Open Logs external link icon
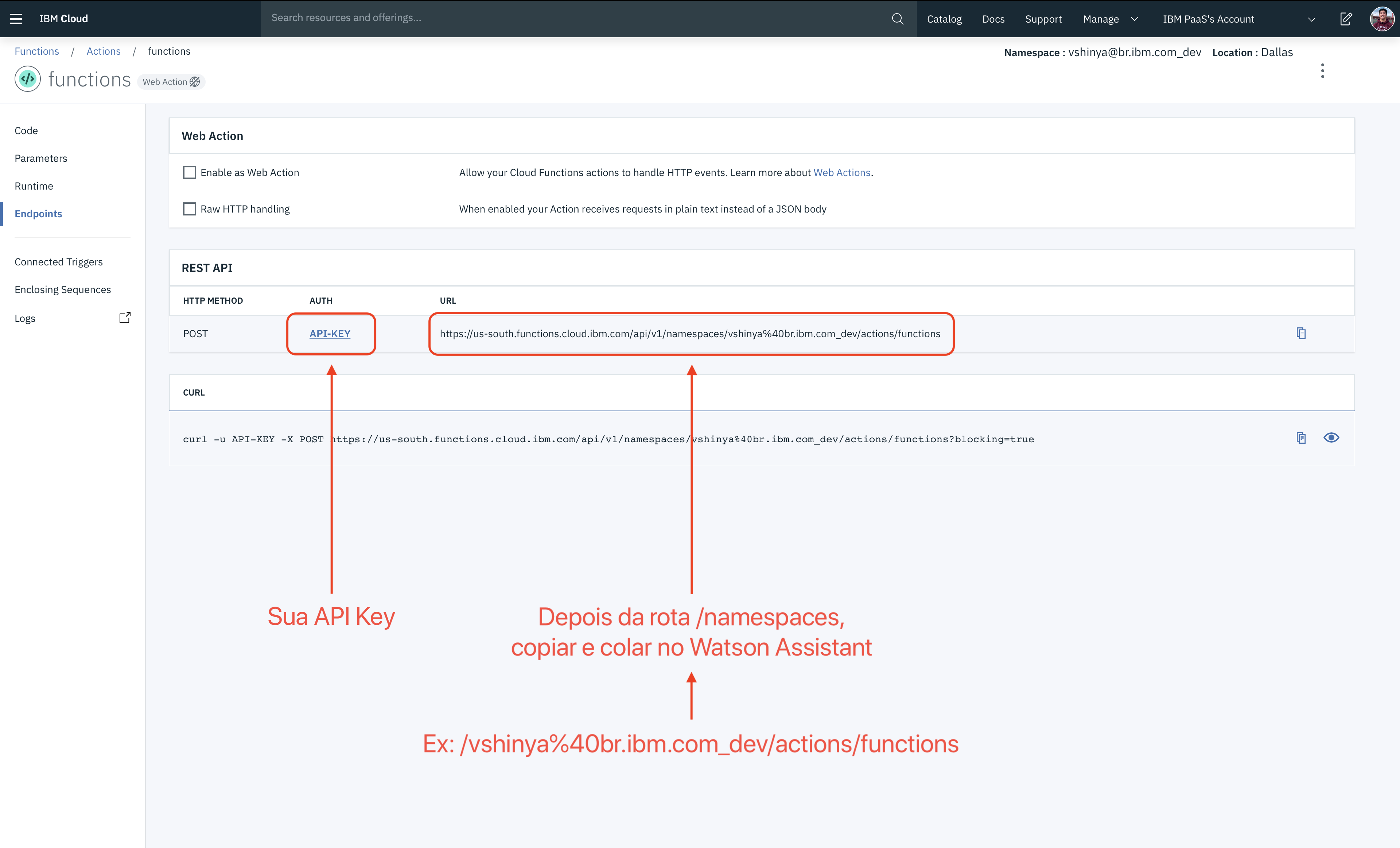Screen dimensions: 1400x848 tap(125, 318)
